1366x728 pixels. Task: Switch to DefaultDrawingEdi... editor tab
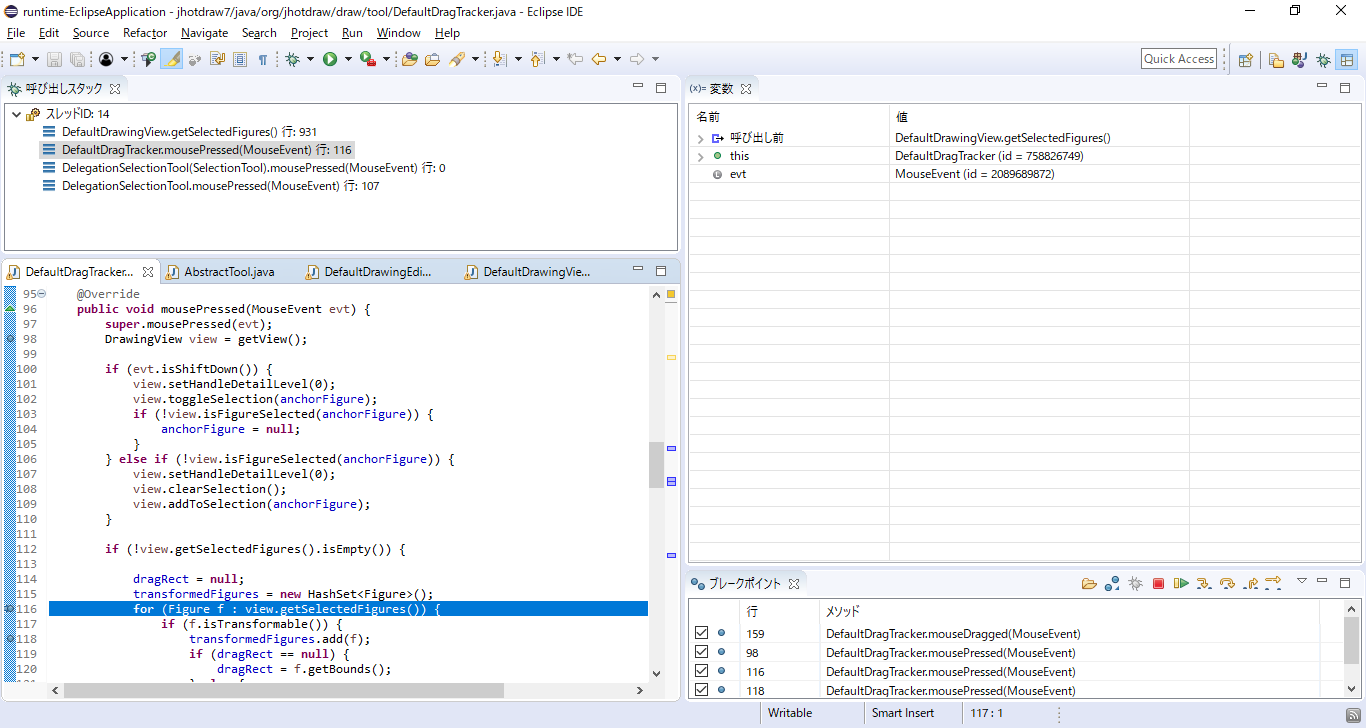(378, 271)
